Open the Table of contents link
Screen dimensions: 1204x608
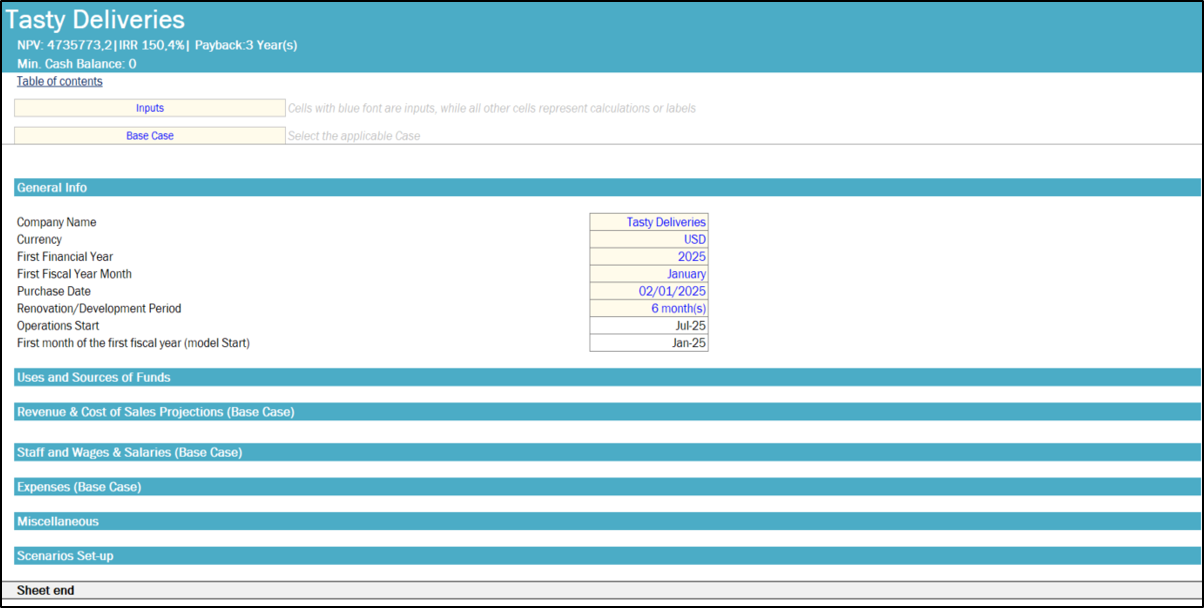click(x=60, y=82)
